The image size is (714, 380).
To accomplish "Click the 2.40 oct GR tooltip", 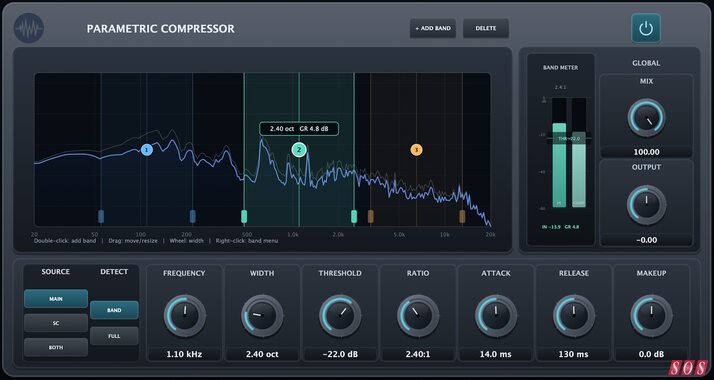I will pos(299,129).
